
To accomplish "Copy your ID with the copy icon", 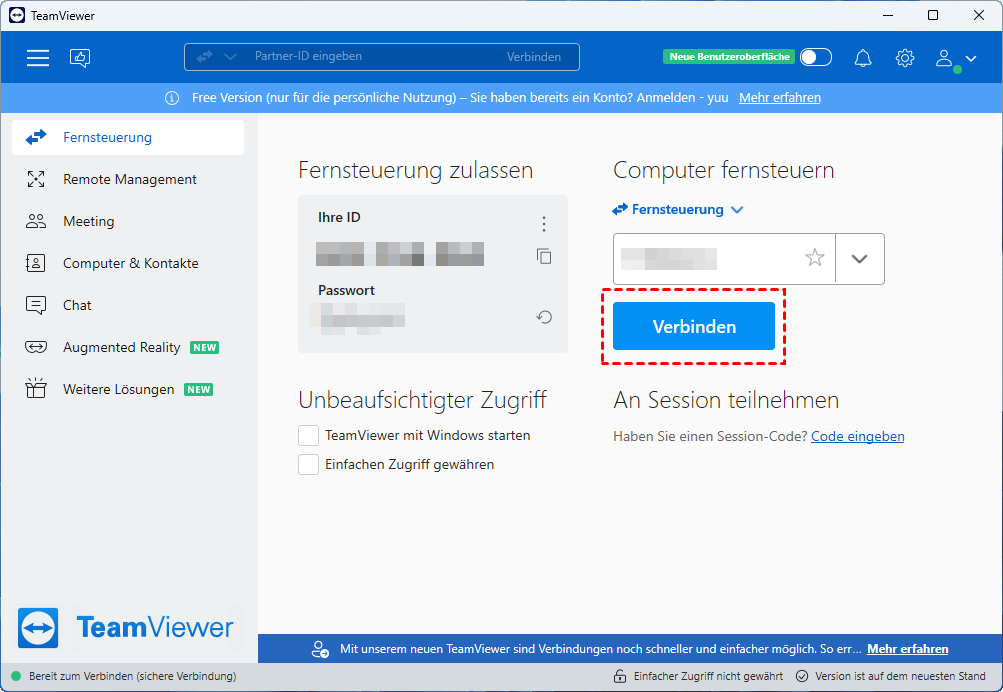I will pos(544,256).
